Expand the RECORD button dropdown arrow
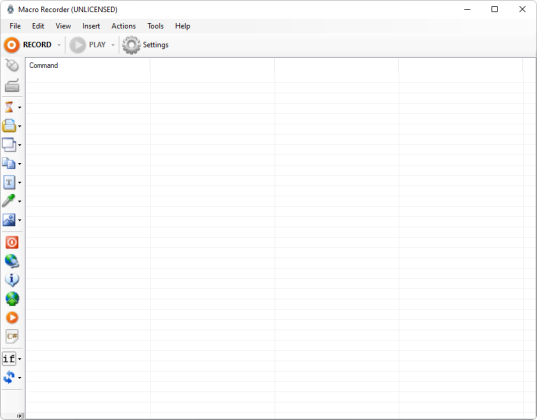Image resolution: width=537 pixels, height=420 pixels. click(x=59, y=45)
